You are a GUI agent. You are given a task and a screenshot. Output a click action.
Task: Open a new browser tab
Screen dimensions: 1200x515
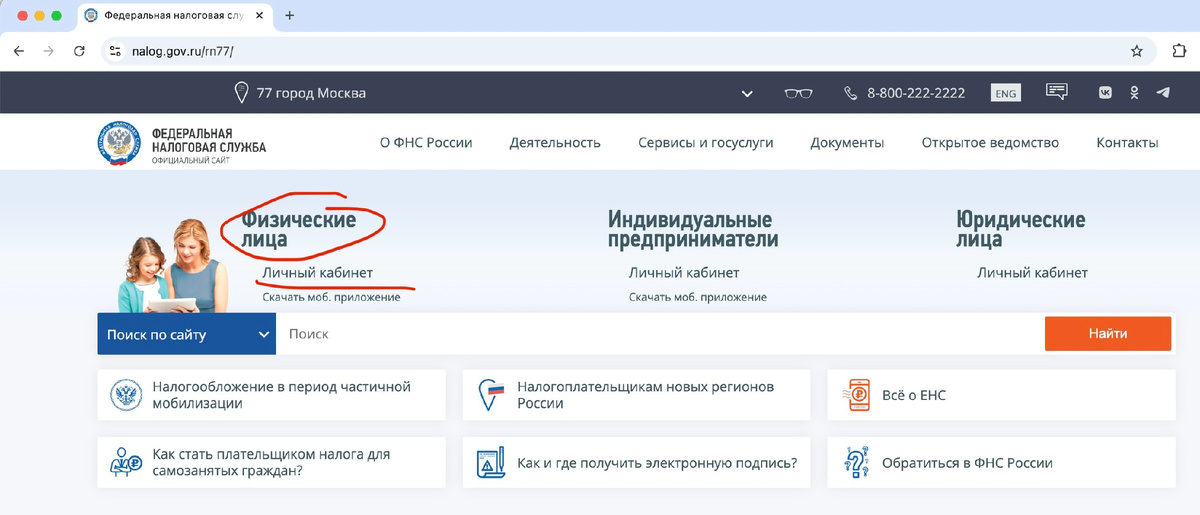coord(290,15)
